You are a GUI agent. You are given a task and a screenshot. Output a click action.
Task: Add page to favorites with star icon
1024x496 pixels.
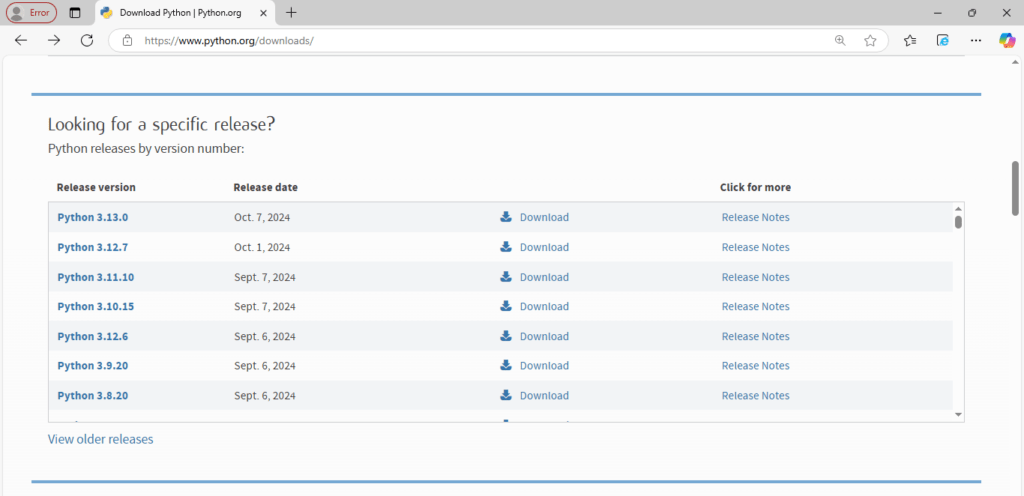pos(870,40)
